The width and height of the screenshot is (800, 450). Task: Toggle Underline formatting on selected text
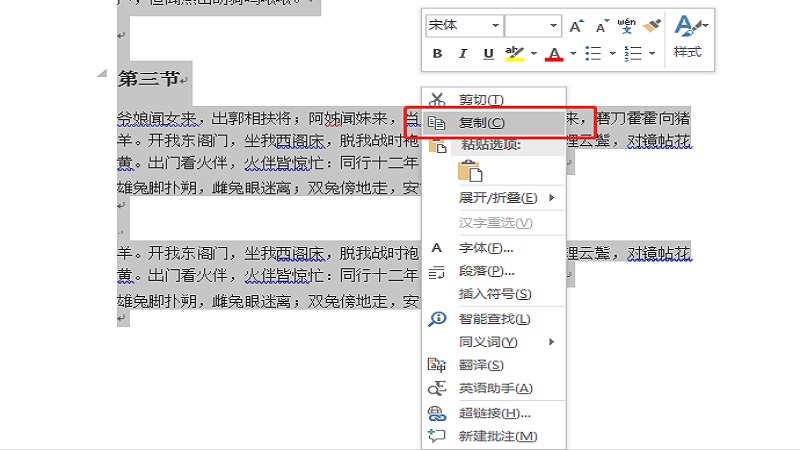click(488, 54)
